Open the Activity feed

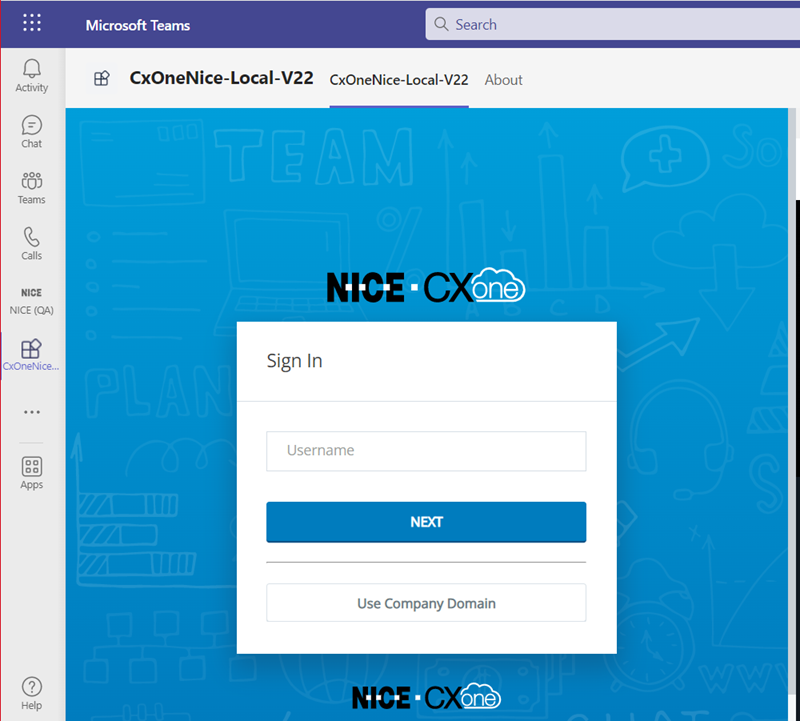point(32,76)
